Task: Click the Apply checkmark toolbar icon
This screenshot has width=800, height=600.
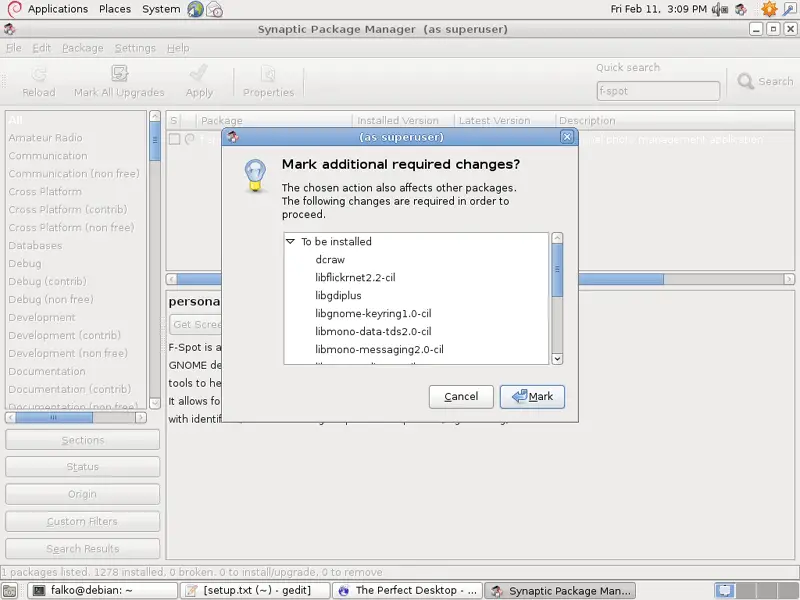Action: [199, 74]
